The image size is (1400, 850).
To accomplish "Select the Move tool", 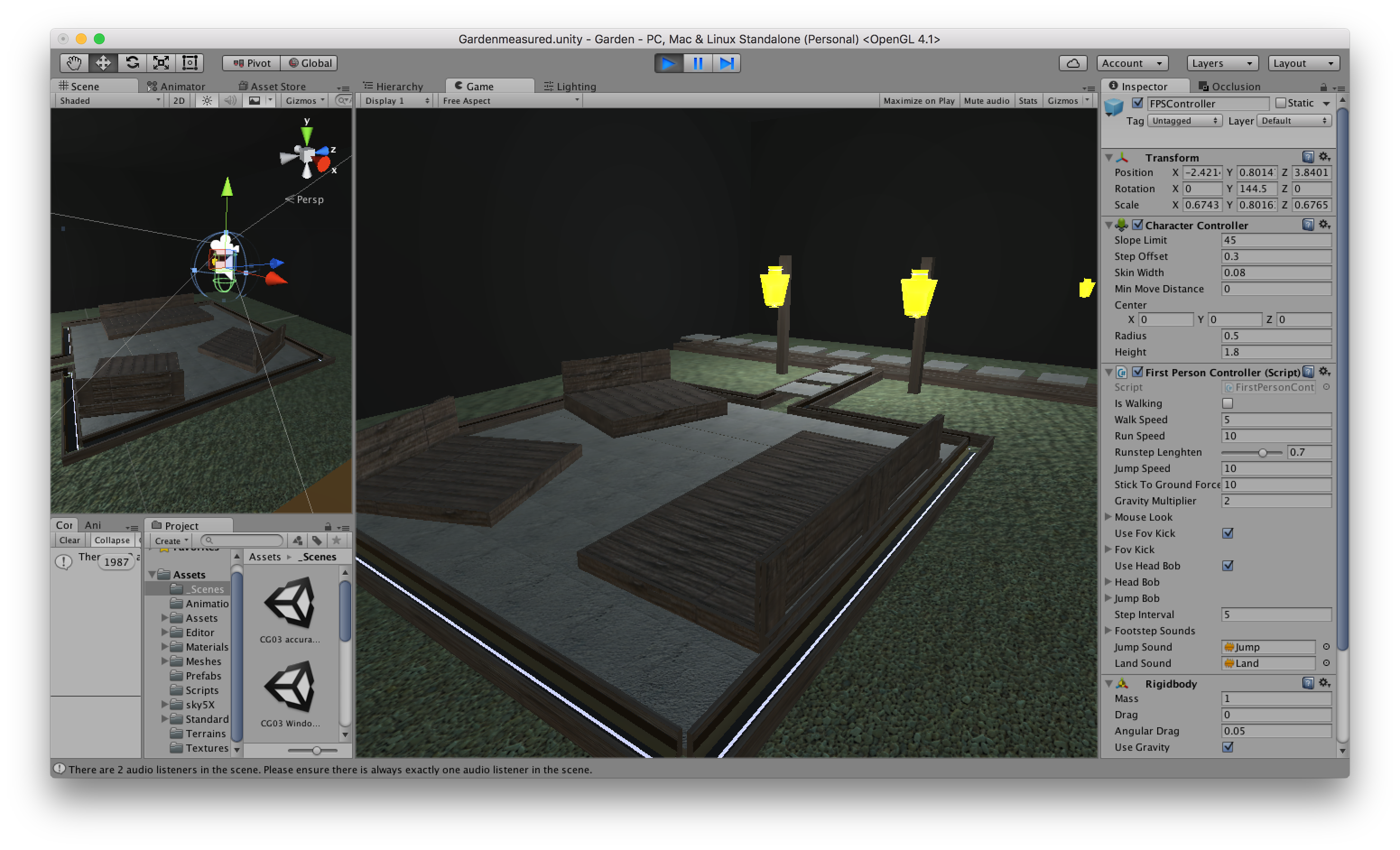I will (103, 63).
